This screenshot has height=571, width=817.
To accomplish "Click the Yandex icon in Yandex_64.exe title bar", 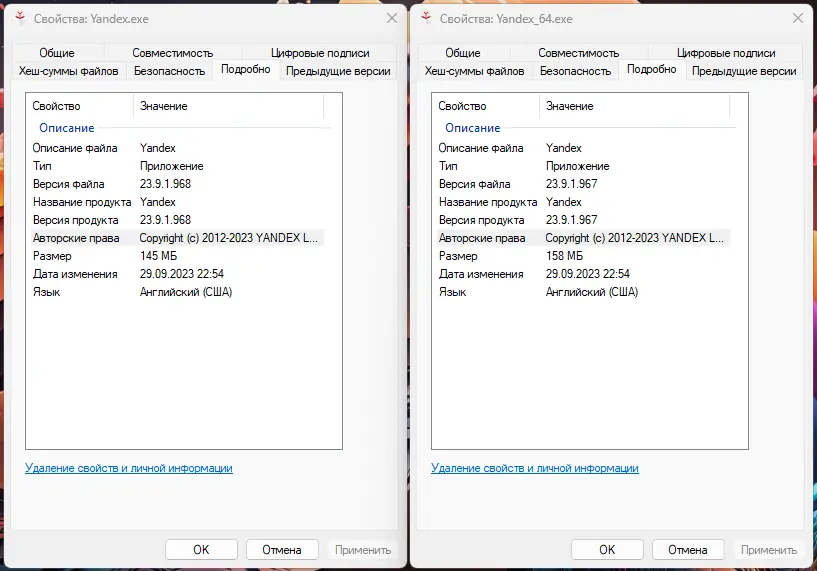I will (x=425, y=19).
